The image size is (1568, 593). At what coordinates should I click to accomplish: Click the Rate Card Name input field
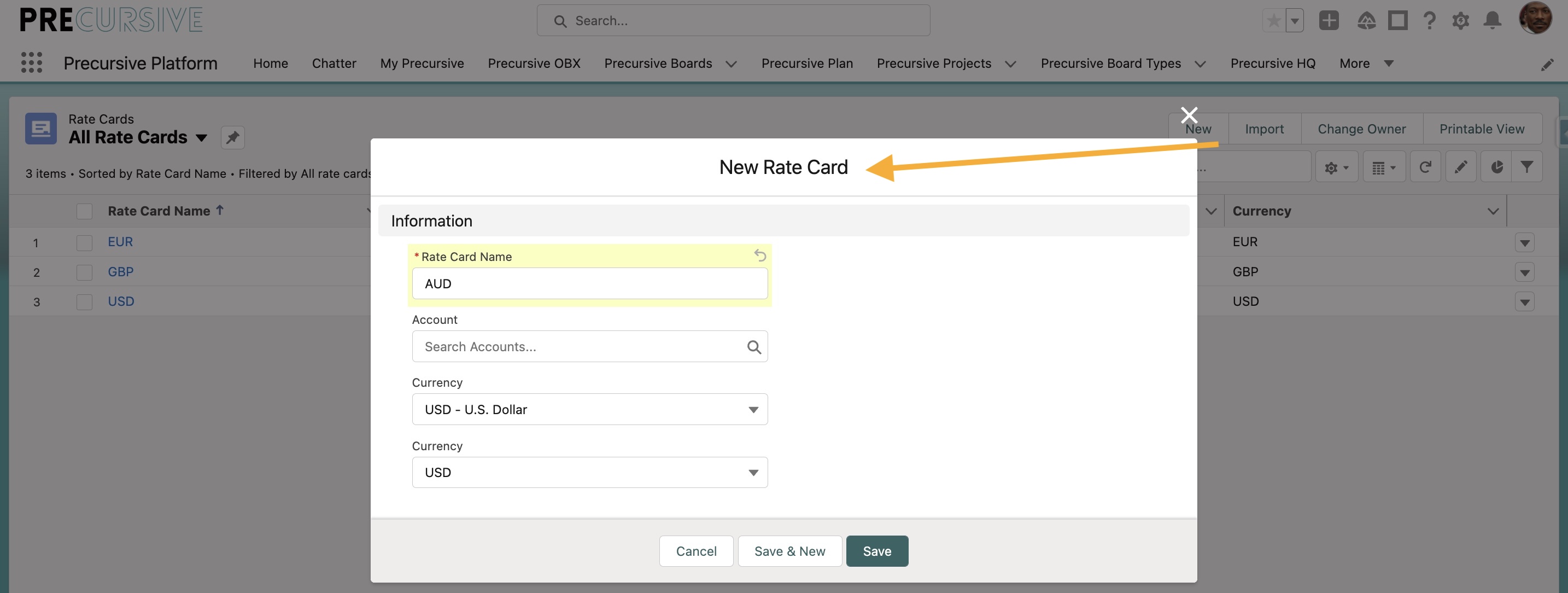point(589,284)
